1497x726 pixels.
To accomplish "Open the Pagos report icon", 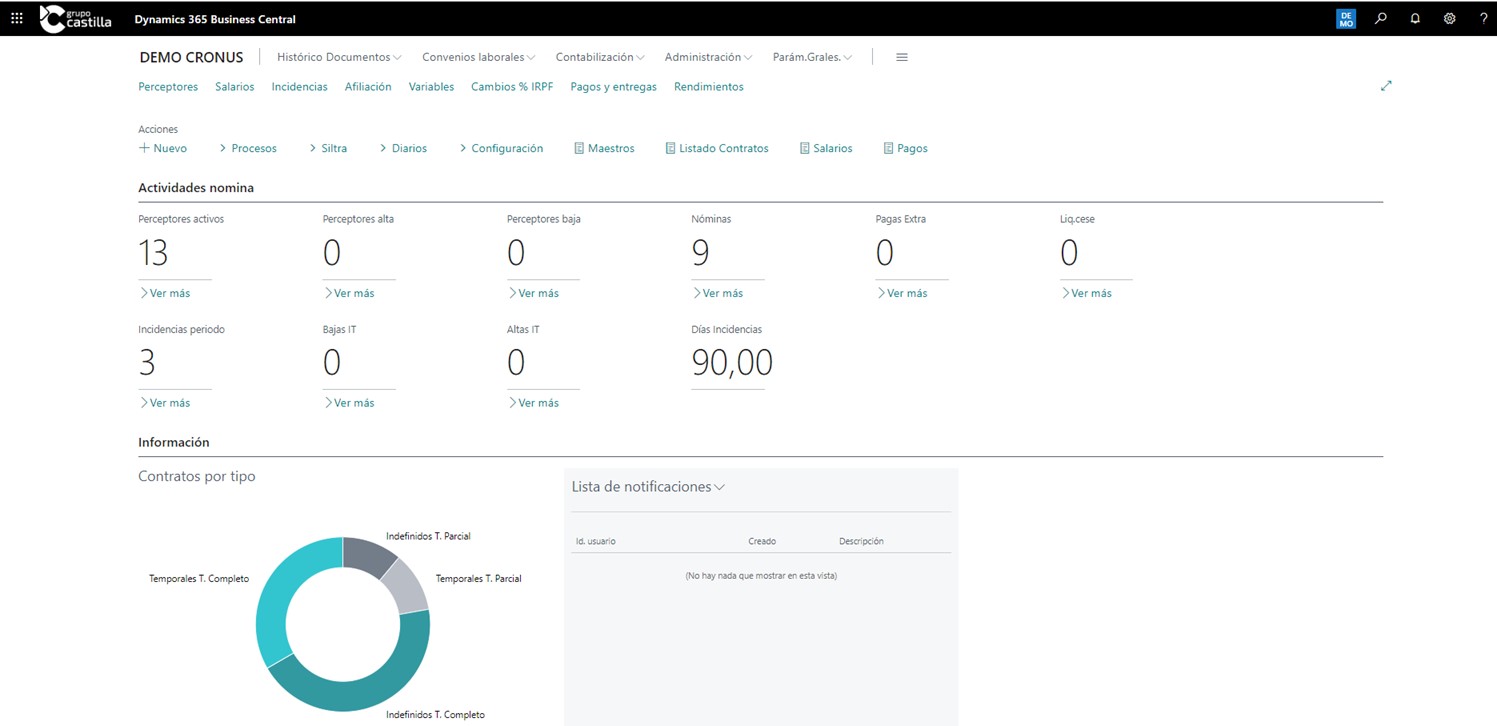I will click(905, 148).
